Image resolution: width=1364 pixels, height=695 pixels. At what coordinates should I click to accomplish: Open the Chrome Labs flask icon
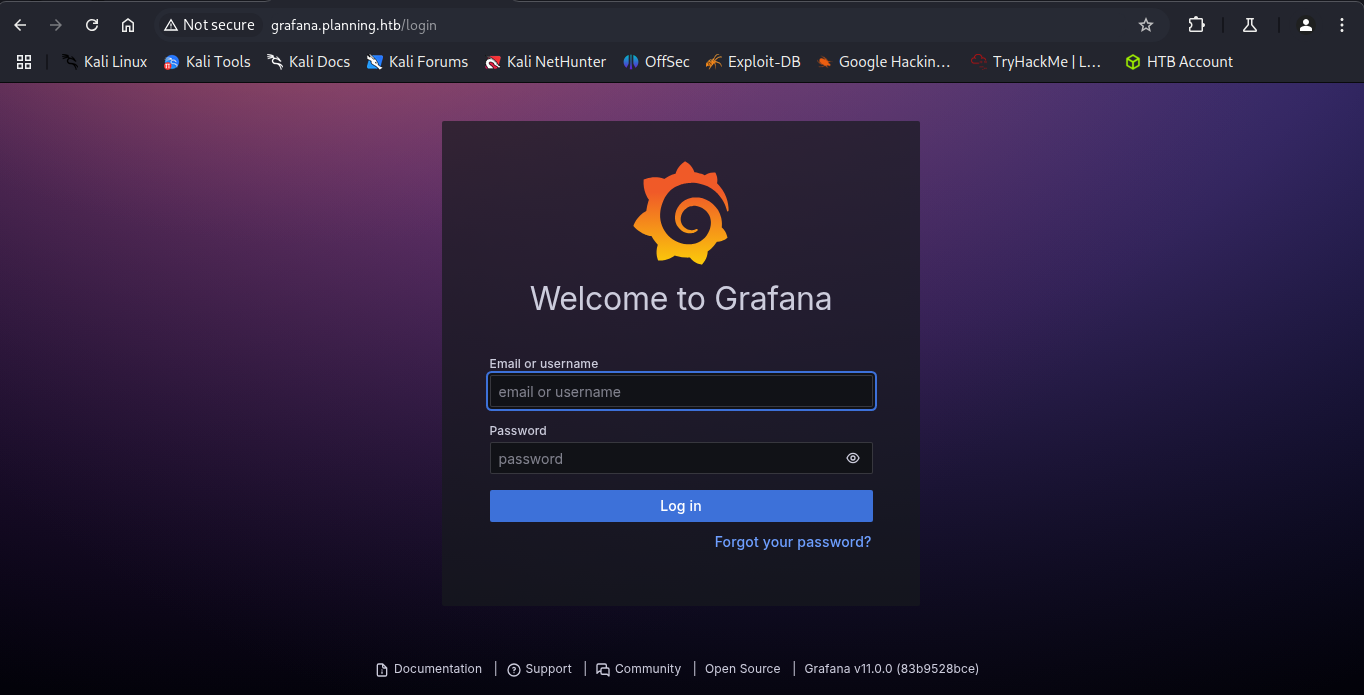1250,25
